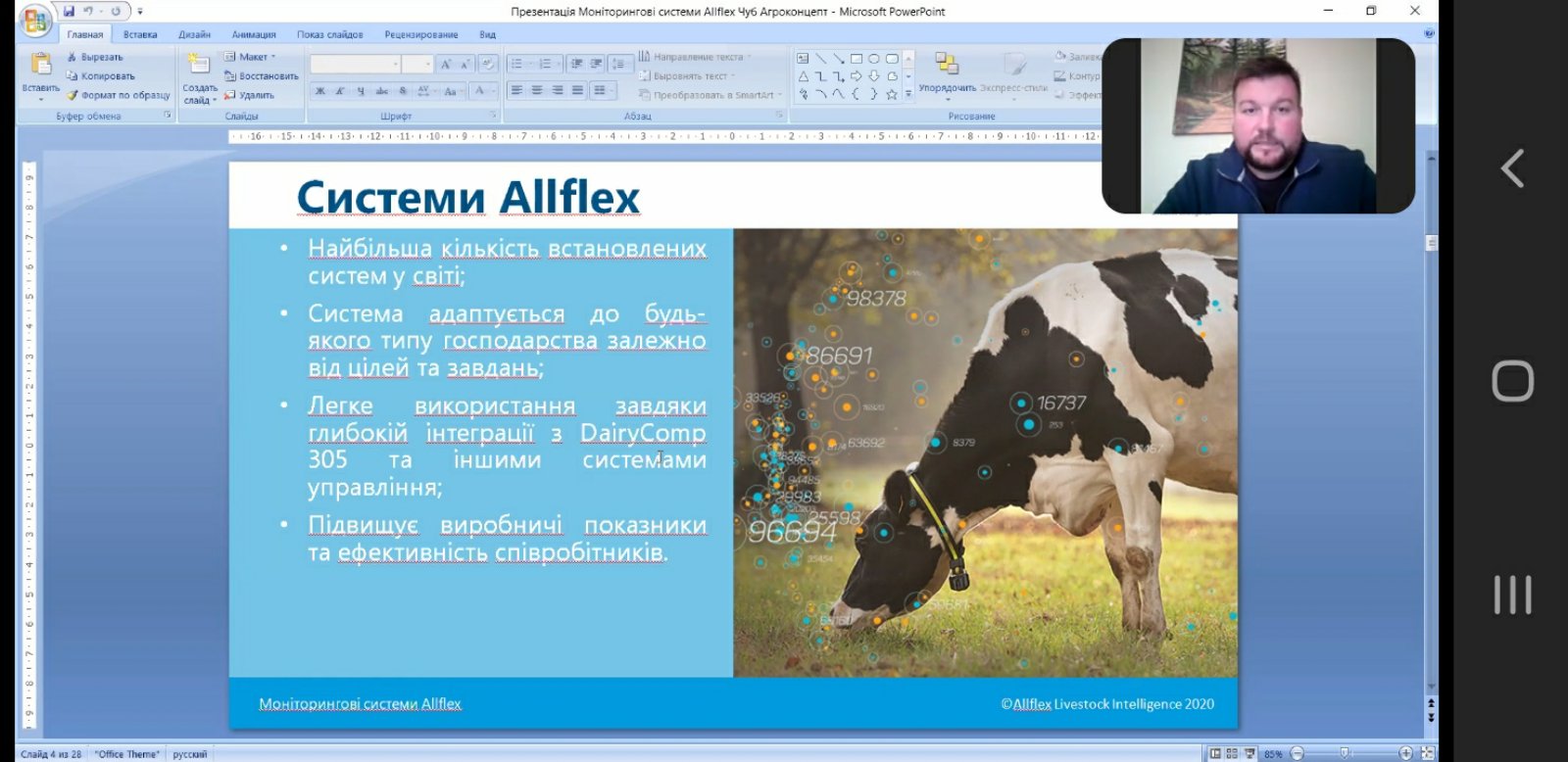
Task: Open the Дизайн ribbon tab
Action: click(194, 34)
